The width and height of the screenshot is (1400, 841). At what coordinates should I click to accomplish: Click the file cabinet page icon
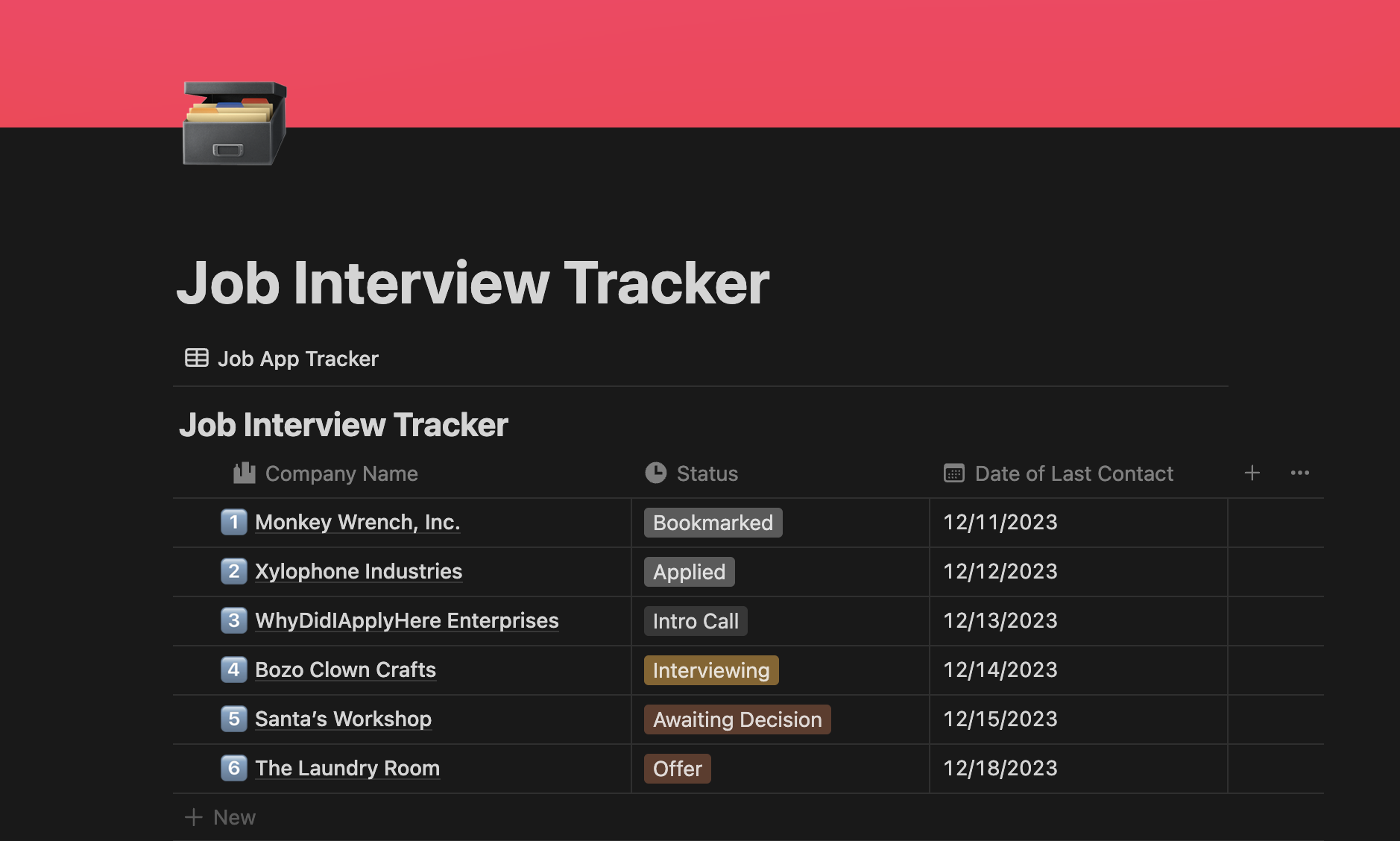[x=235, y=123]
